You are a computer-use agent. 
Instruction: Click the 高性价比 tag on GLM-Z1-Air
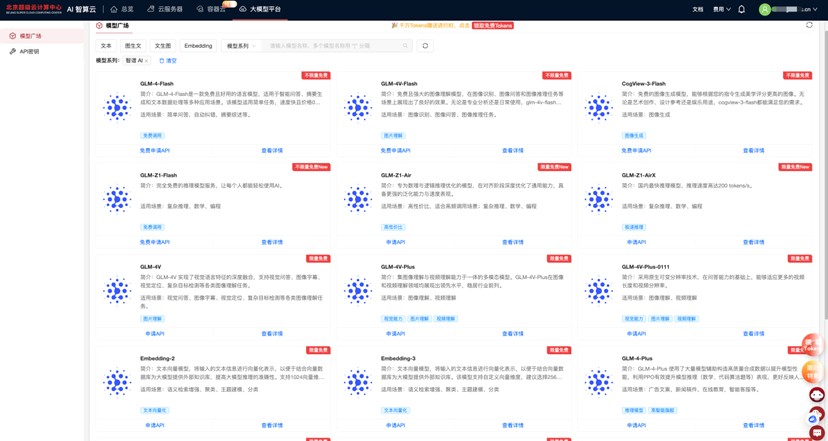click(393, 227)
